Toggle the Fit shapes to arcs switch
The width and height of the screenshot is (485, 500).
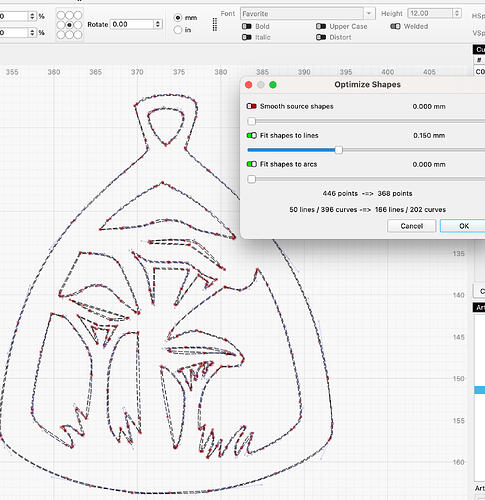click(251, 164)
